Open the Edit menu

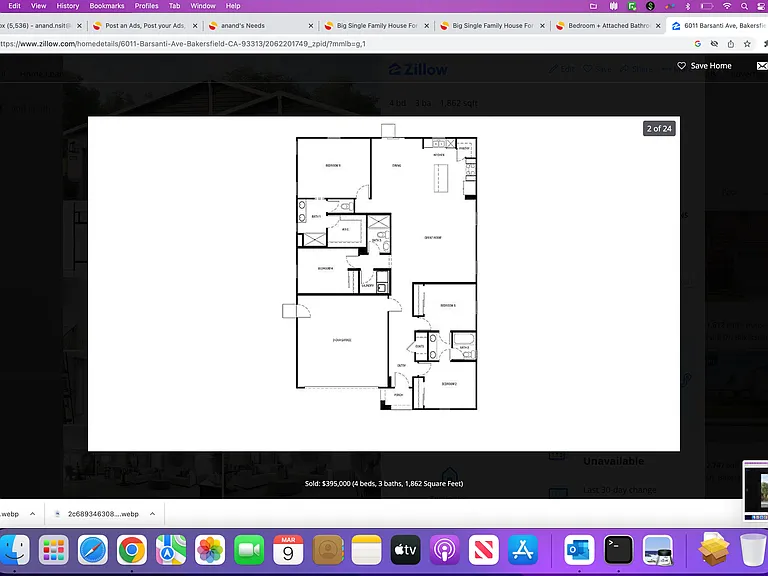click(14, 6)
